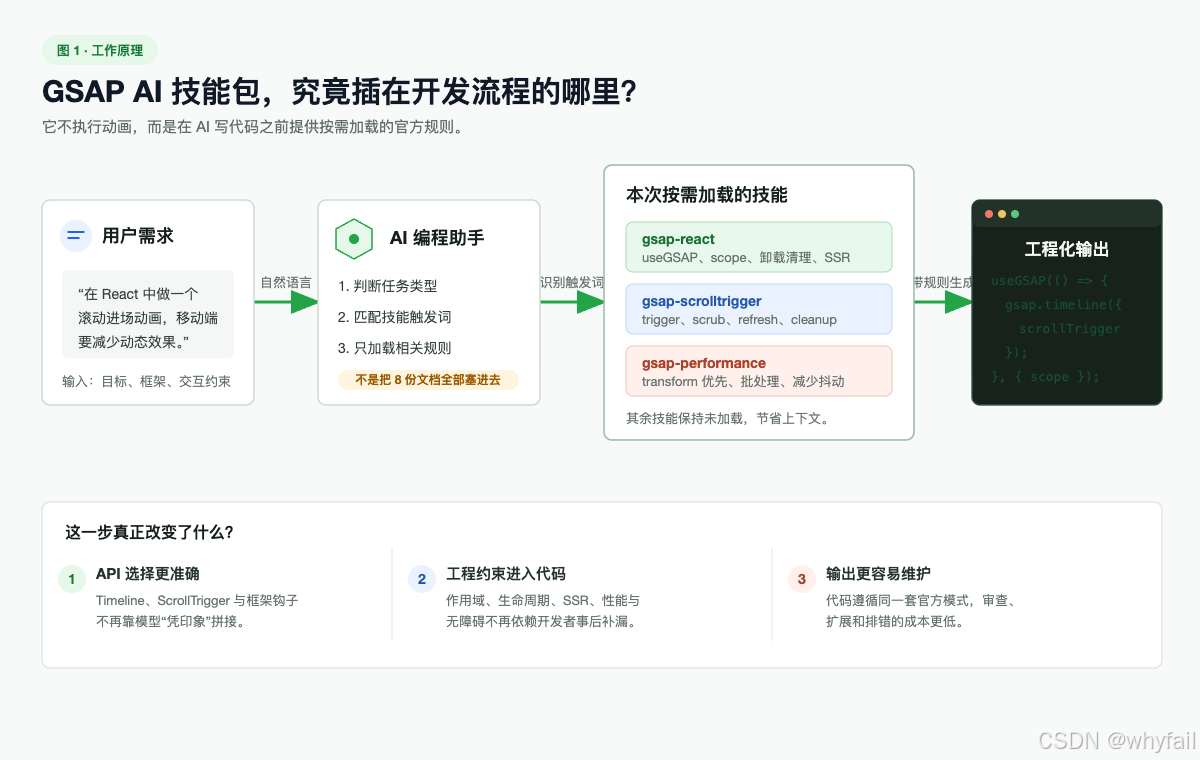The height and width of the screenshot is (760, 1200).
Task: Click the }, { scope }); code line
Action: pyautogui.click(x=1046, y=377)
